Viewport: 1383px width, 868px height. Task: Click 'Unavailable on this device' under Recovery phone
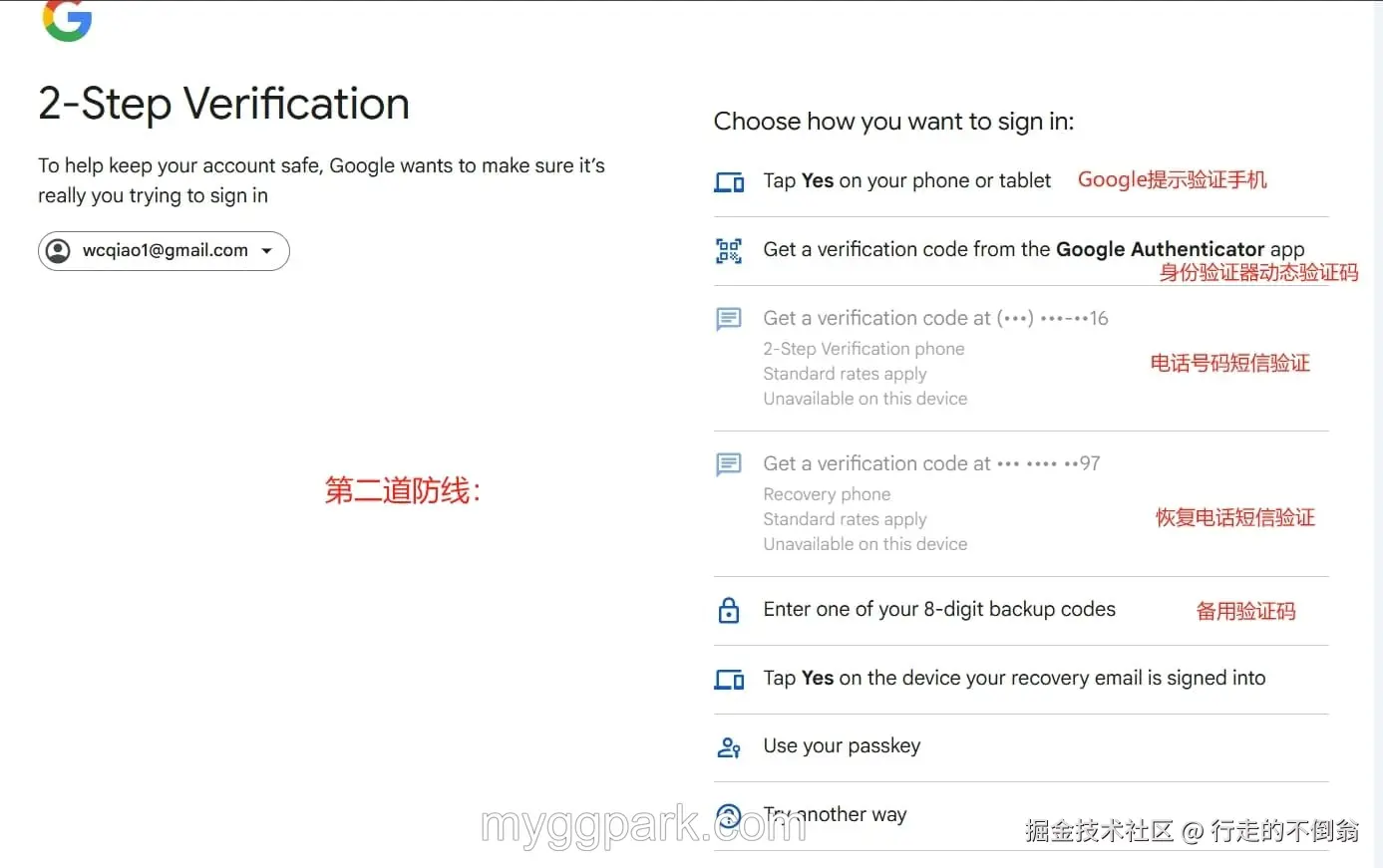[x=864, y=544]
